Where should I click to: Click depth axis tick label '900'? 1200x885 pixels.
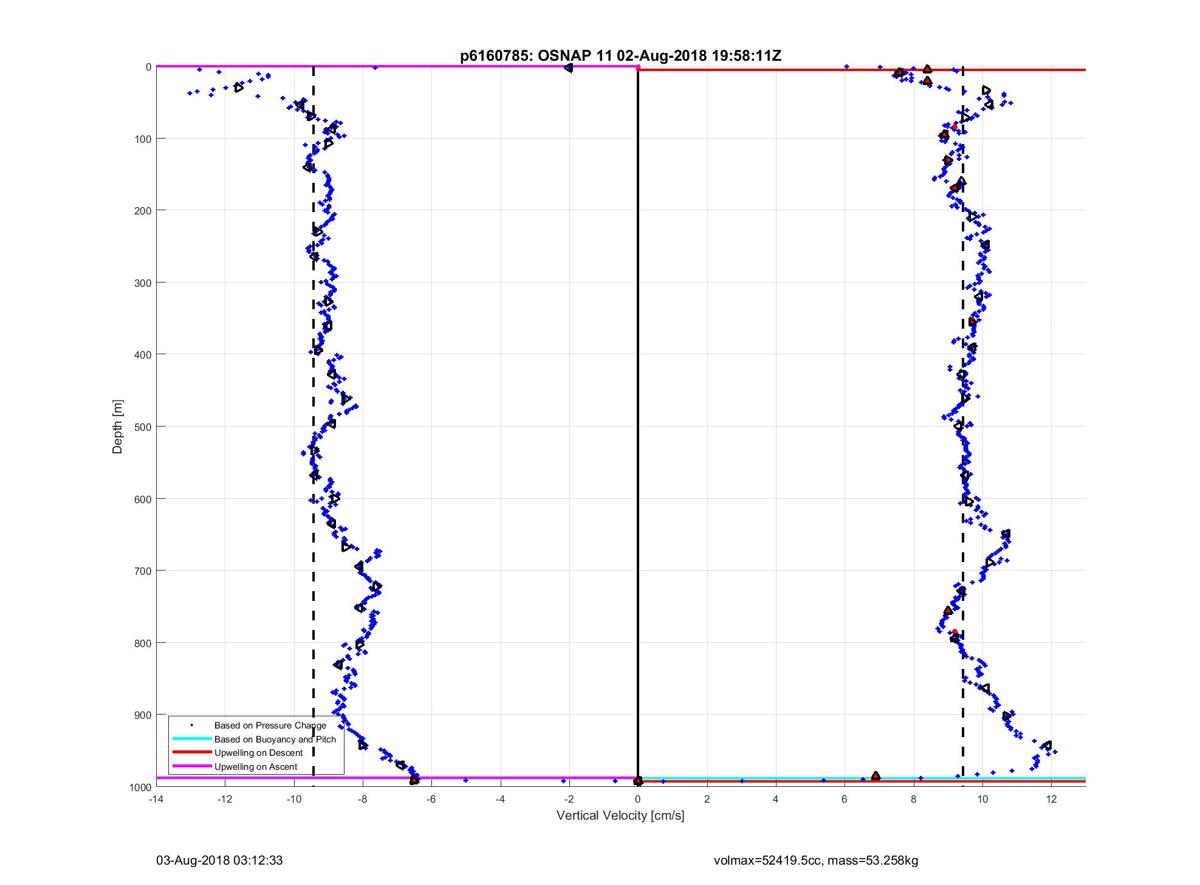142,714
